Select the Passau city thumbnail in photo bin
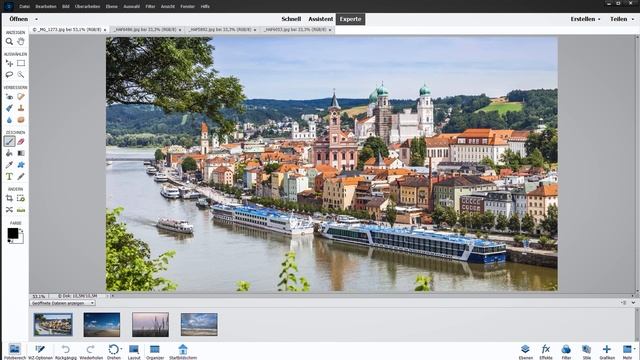This screenshot has height=360, width=640. coord(53,324)
